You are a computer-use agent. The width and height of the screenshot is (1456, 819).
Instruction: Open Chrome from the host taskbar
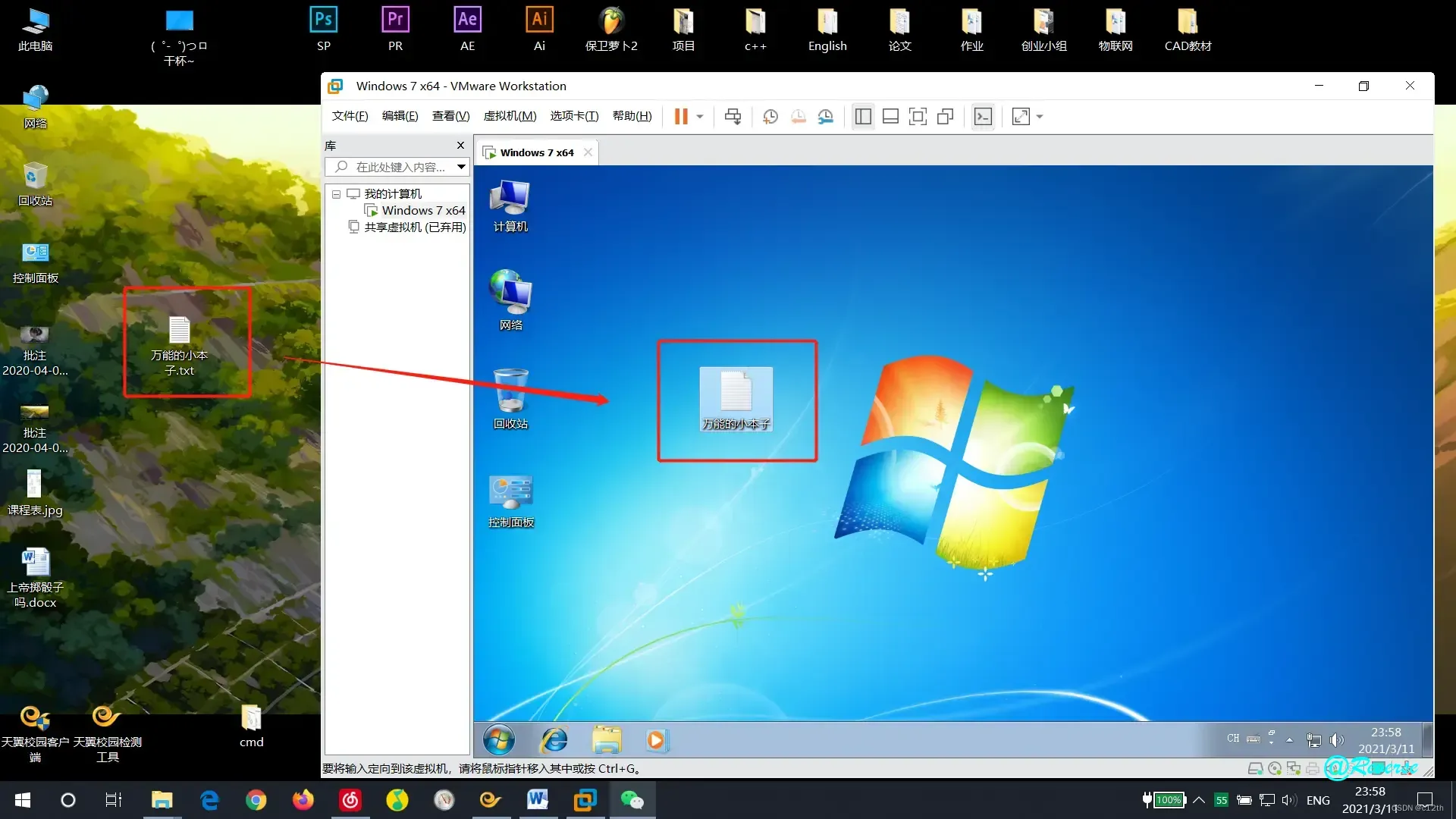click(x=256, y=799)
